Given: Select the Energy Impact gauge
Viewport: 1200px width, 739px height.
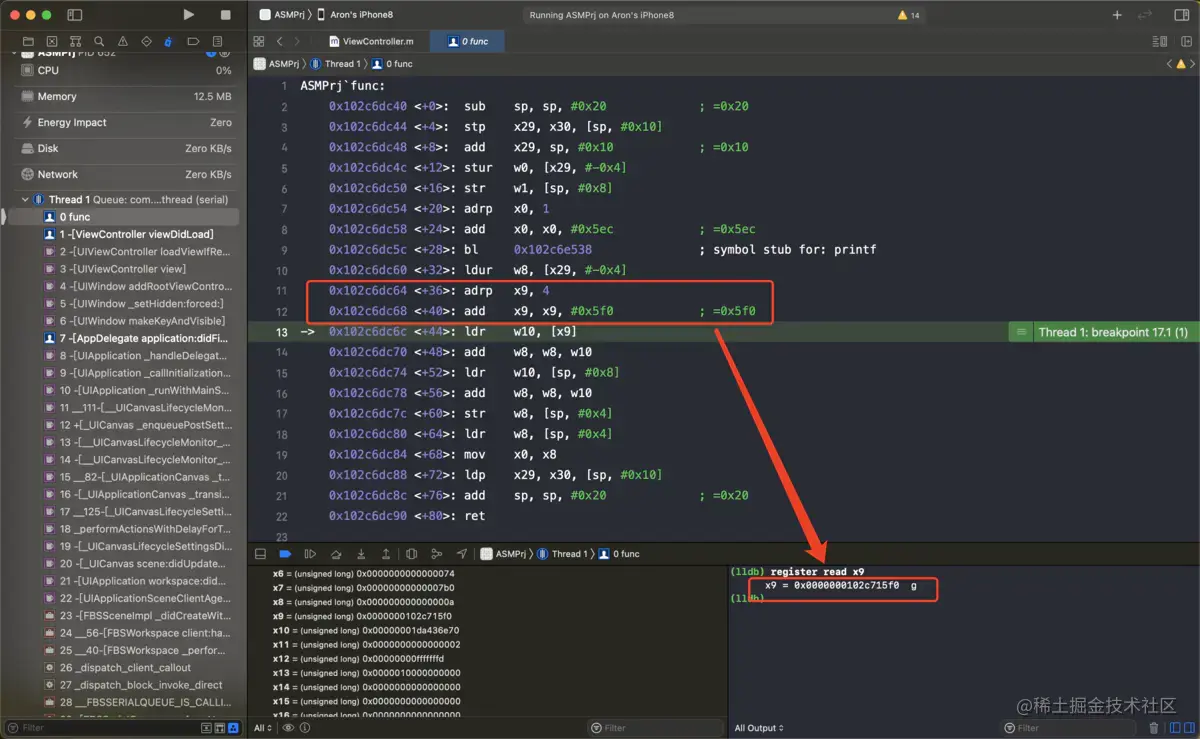Looking at the screenshot, I should [126, 122].
